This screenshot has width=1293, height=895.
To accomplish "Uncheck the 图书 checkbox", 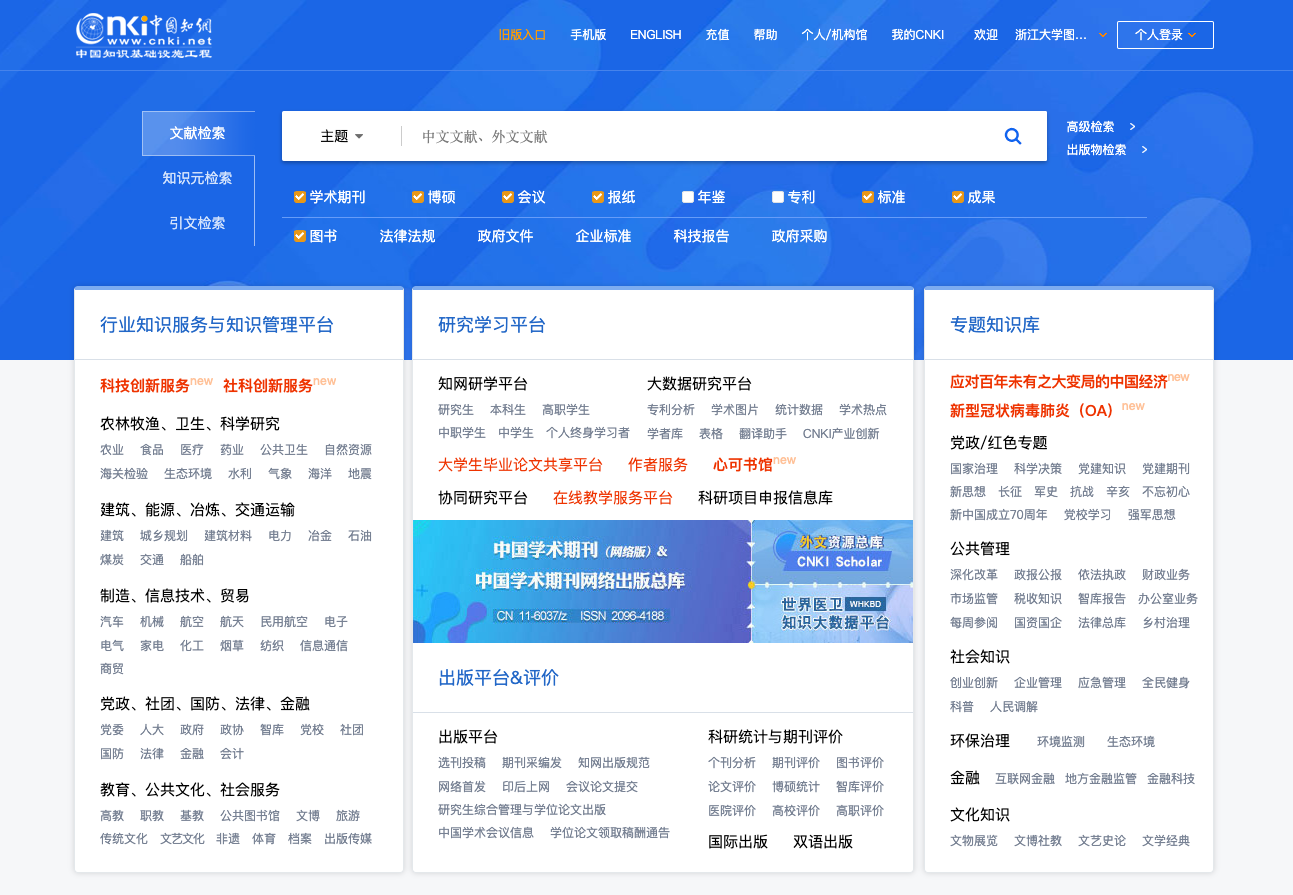I will coord(299,236).
